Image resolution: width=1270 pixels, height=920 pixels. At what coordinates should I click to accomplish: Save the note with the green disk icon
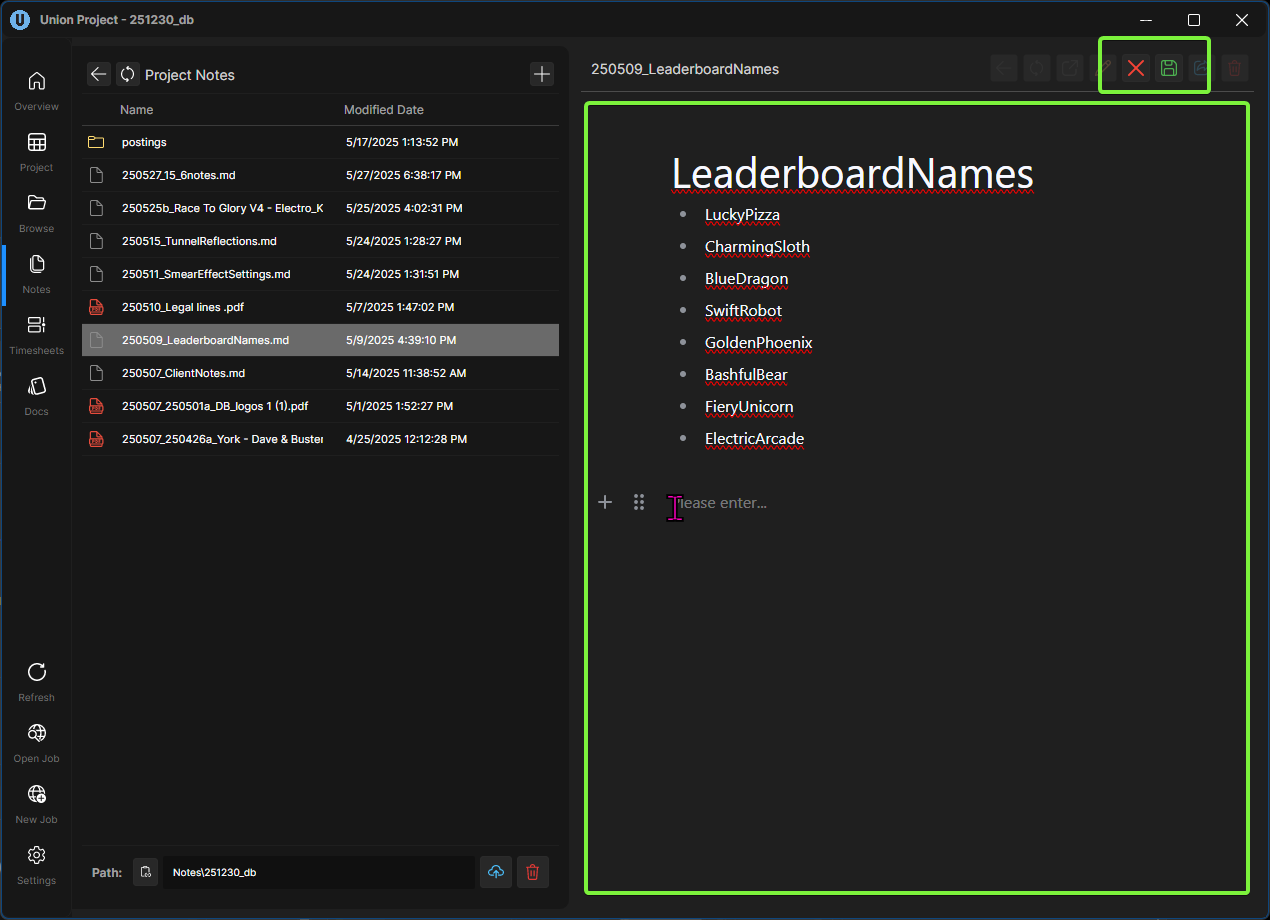(1168, 68)
